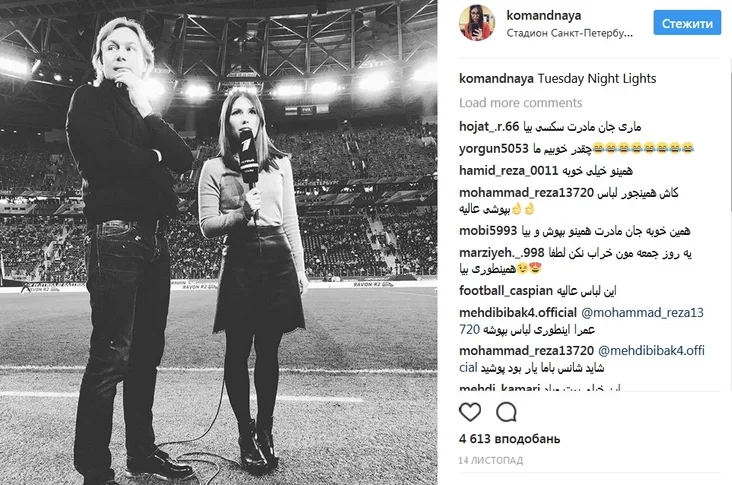This screenshot has width=732, height=485.
Task: Open commenter marziyeh._.998 profile
Action: pos(501,253)
